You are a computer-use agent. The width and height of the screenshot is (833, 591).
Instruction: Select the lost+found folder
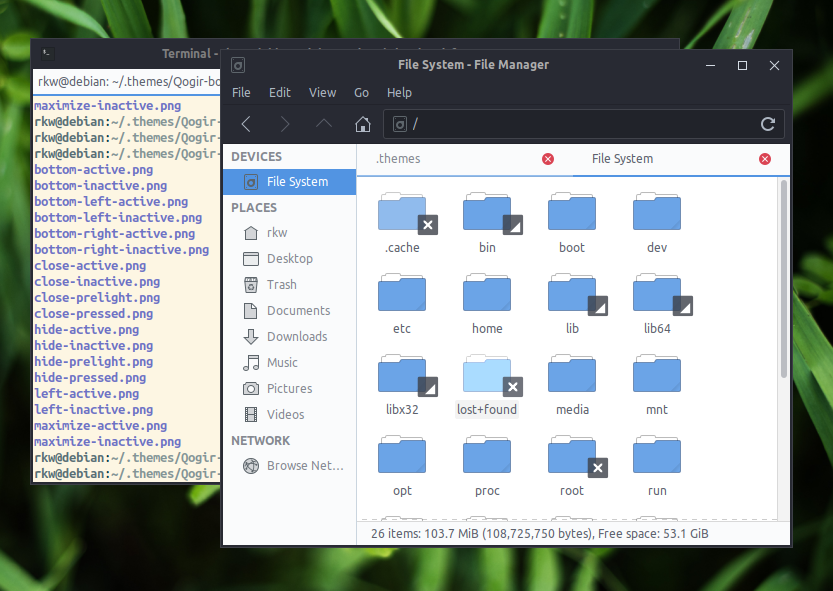487,385
